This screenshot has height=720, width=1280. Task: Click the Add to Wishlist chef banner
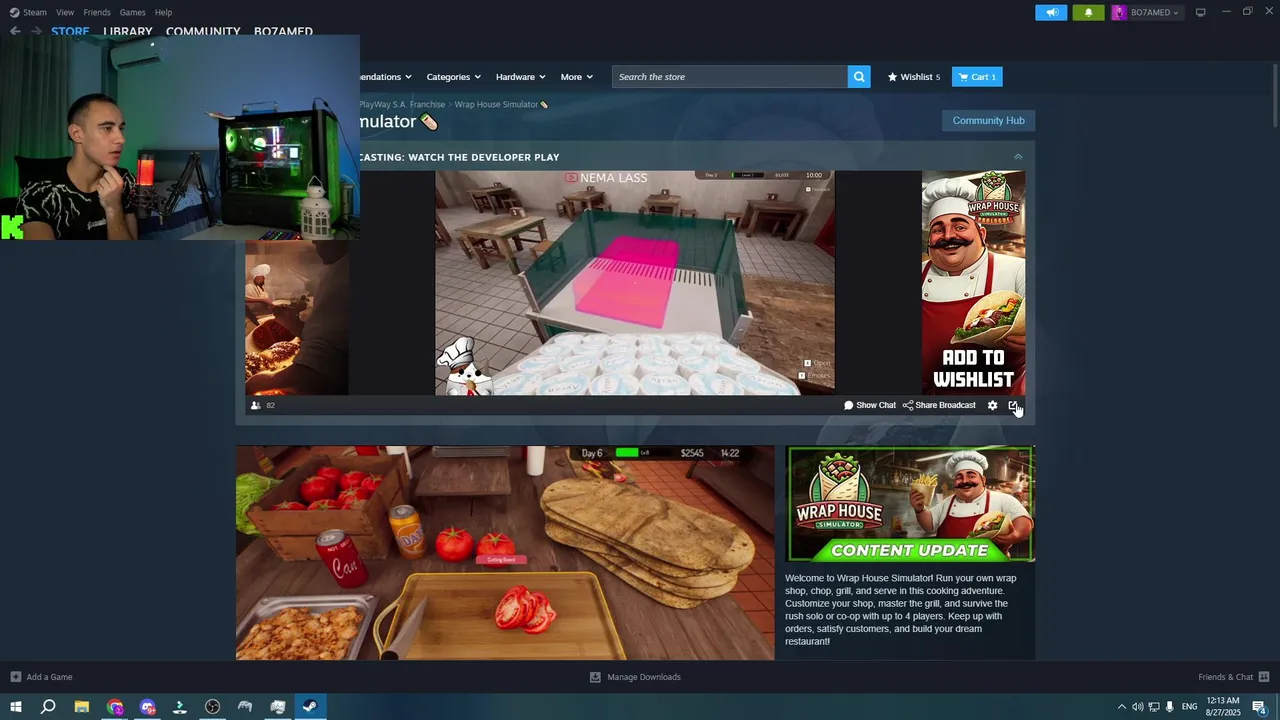pyautogui.click(x=973, y=283)
